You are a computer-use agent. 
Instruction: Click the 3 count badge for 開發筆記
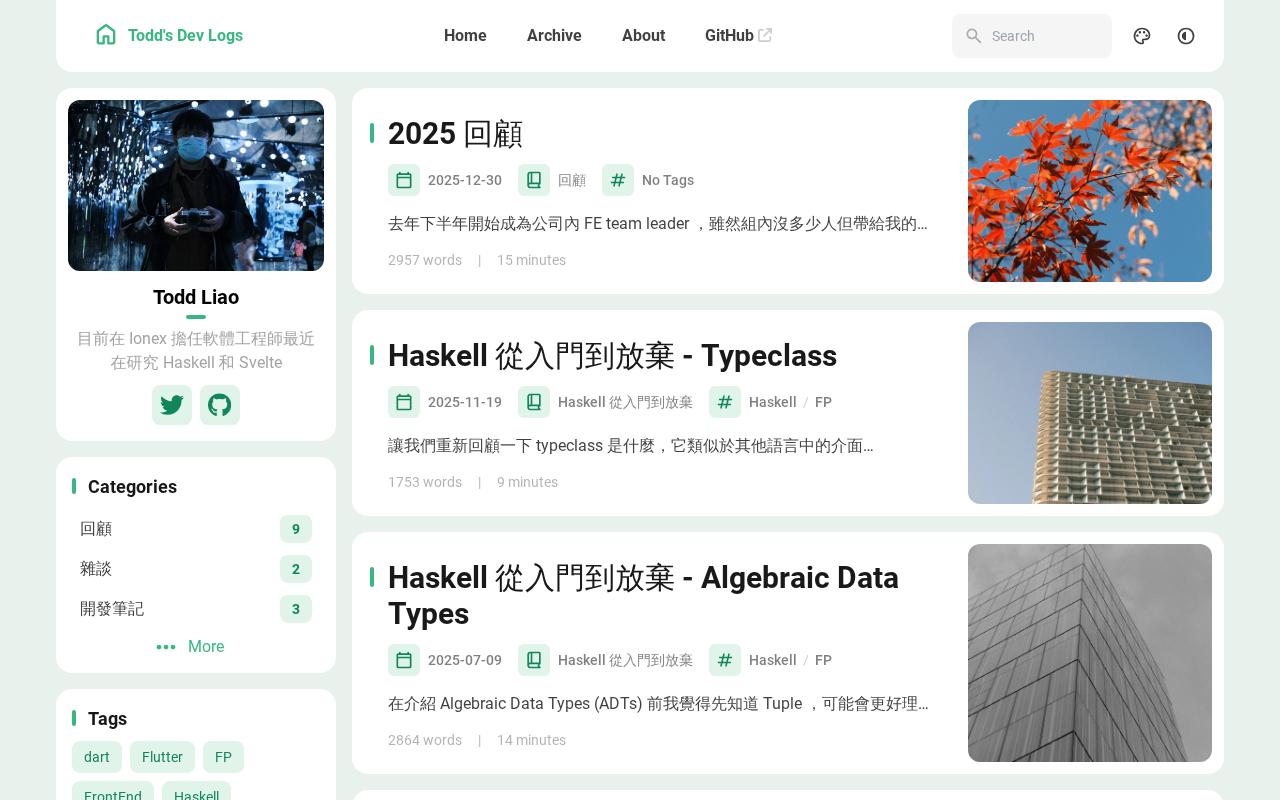point(296,609)
